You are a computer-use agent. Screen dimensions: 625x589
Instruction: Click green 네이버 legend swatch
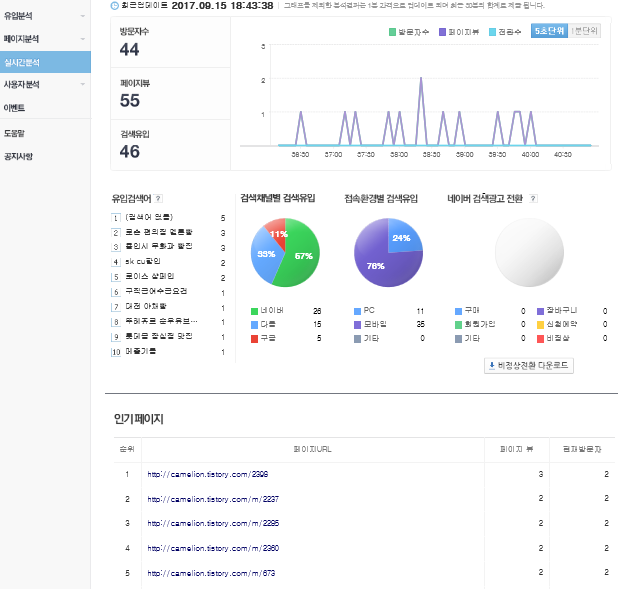pyautogui.click(x=254, y=311)
